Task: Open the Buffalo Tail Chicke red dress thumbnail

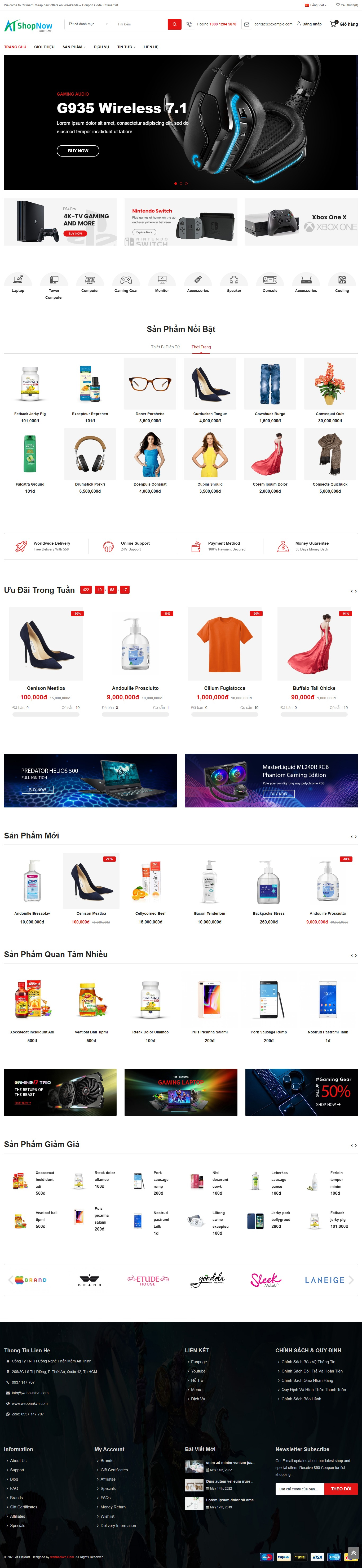Action: [314, 643]
